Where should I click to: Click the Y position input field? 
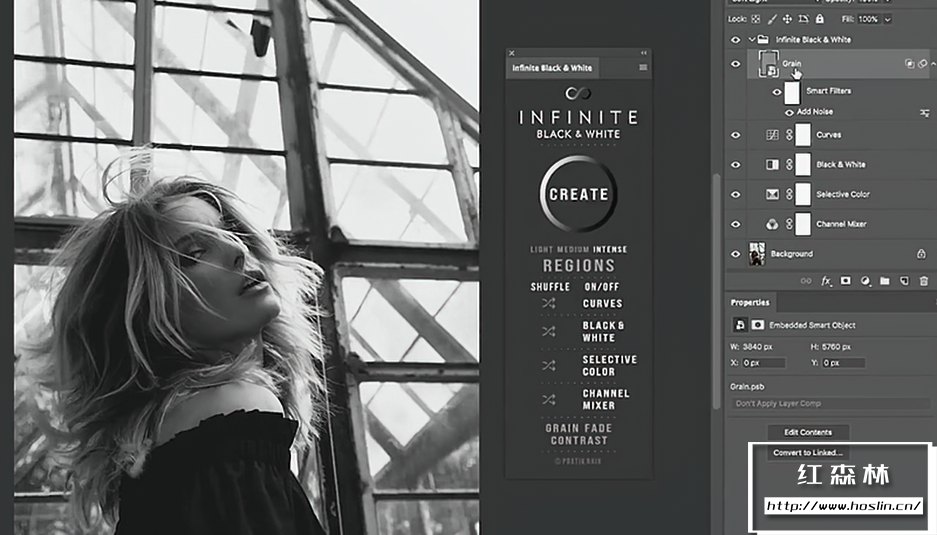tap(843, 363)
